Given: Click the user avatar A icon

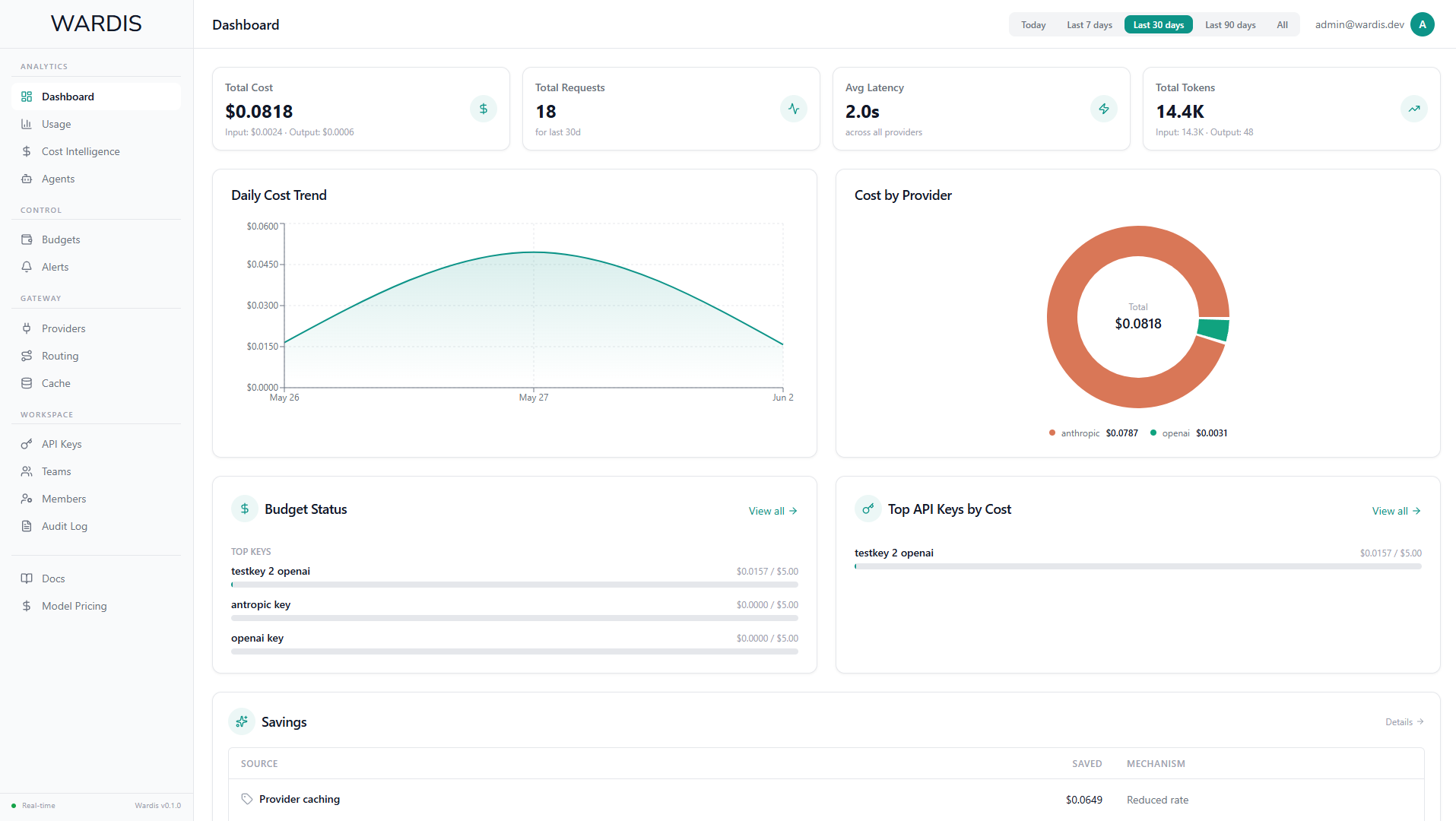Looking at the screenshot, I should tap(1423, 24).
